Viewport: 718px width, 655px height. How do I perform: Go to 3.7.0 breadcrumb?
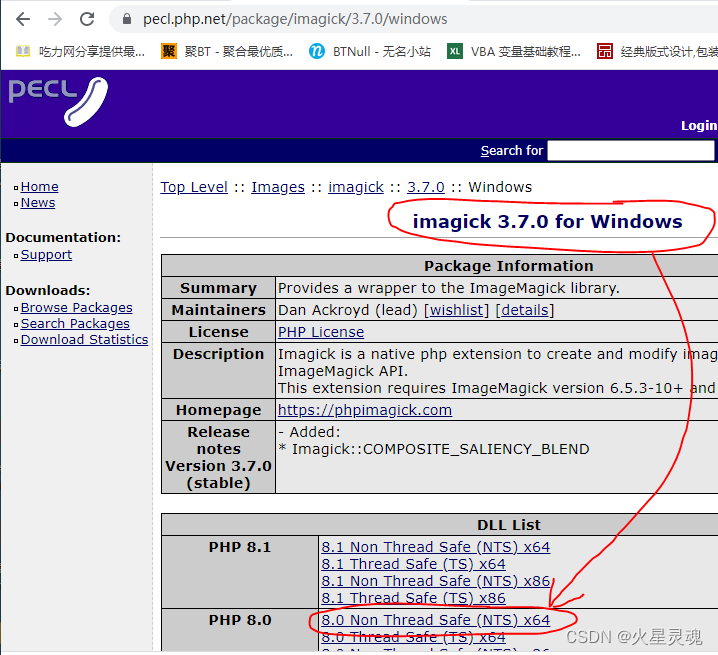click(x=426, y=187)
